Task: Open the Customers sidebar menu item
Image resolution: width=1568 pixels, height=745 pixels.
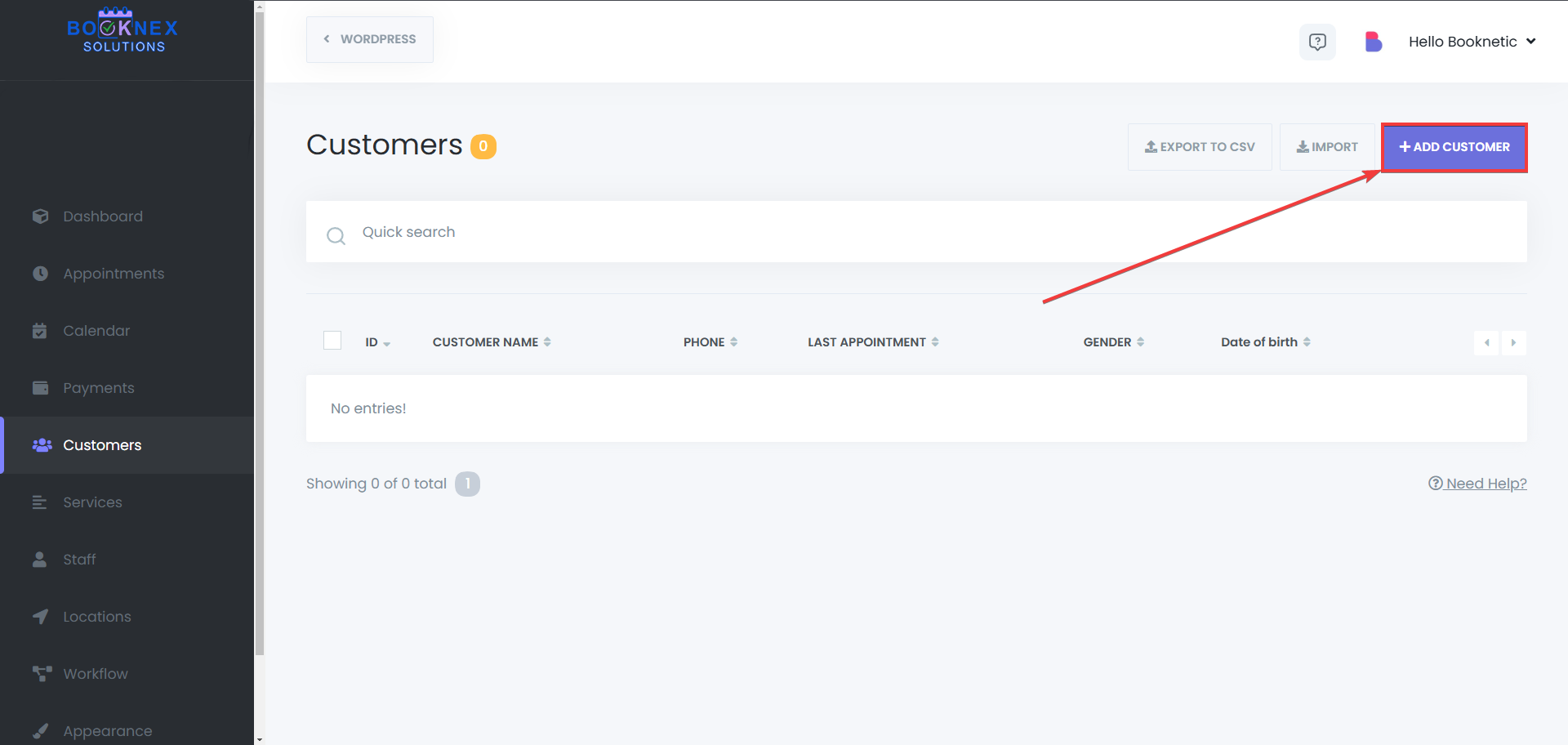Action: pos(101,444)
